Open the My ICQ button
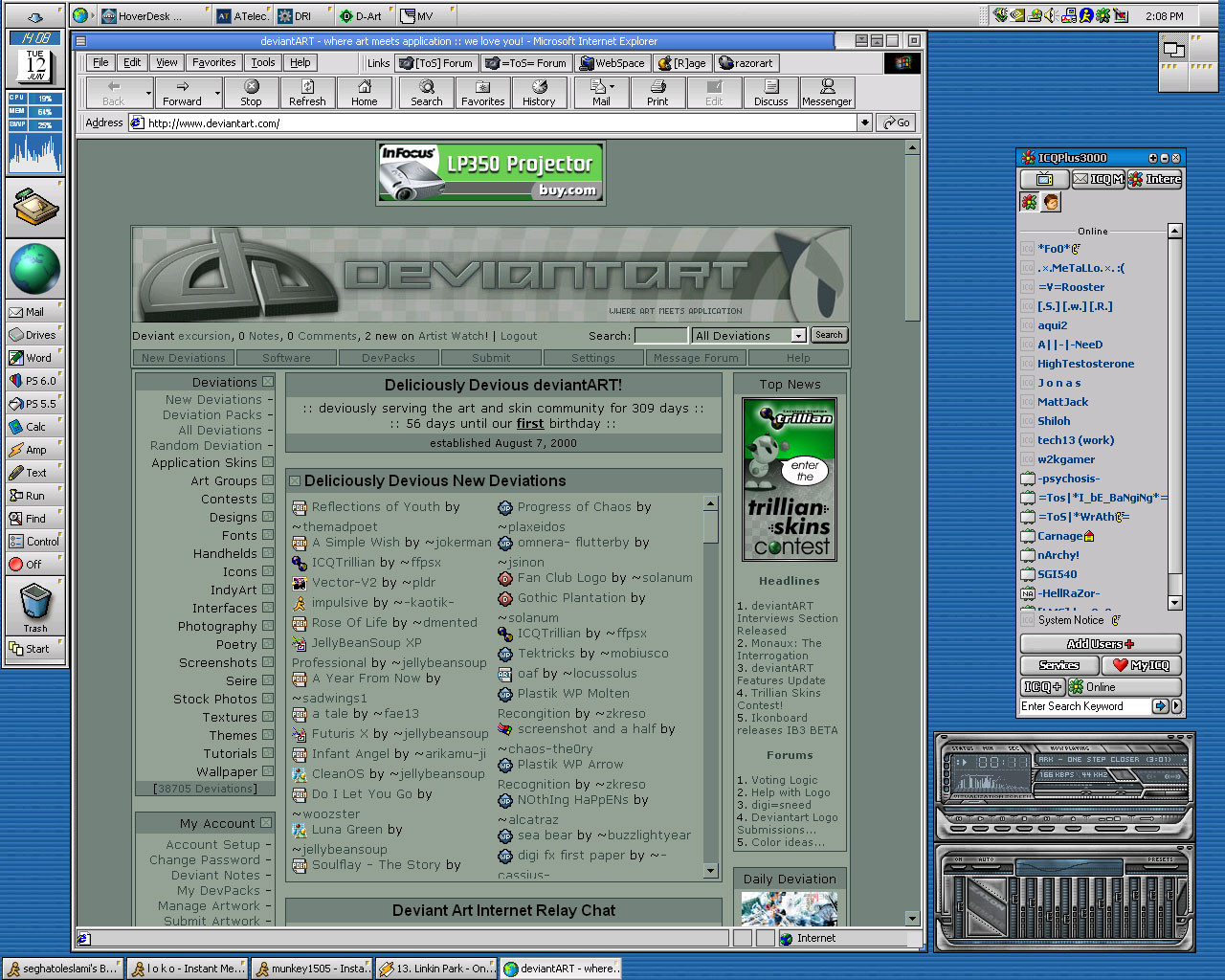 pos(1141,665)
